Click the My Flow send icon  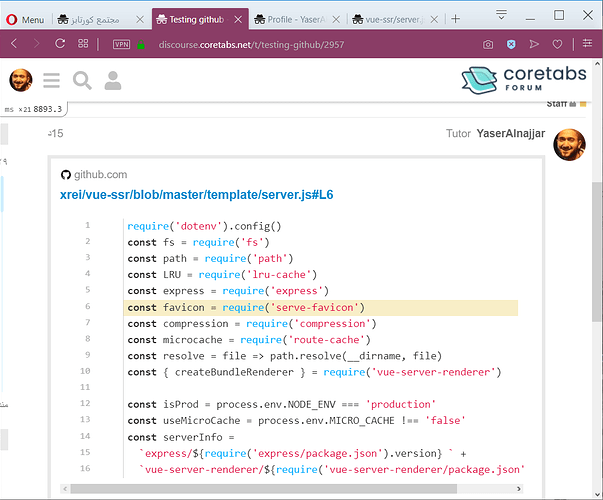pos(534,44)
